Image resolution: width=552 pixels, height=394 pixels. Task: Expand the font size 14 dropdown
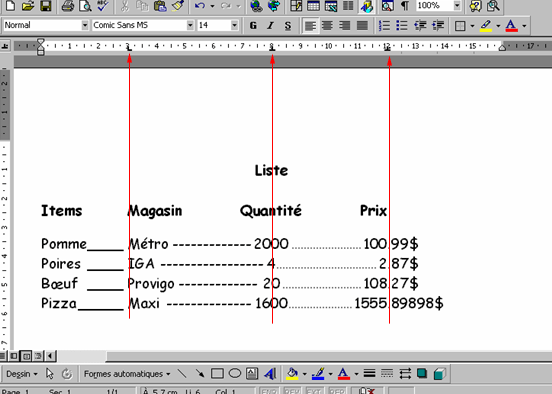tap(234, 25)
